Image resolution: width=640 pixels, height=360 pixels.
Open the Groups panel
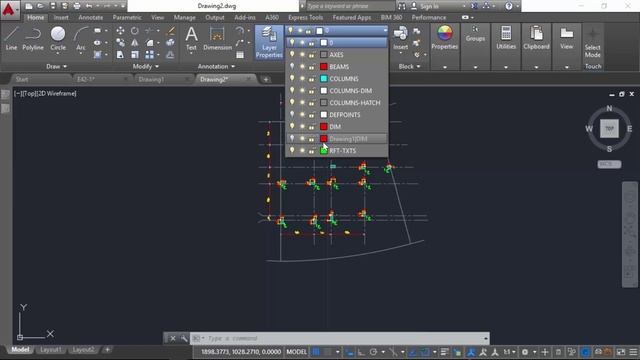[475, 33]
